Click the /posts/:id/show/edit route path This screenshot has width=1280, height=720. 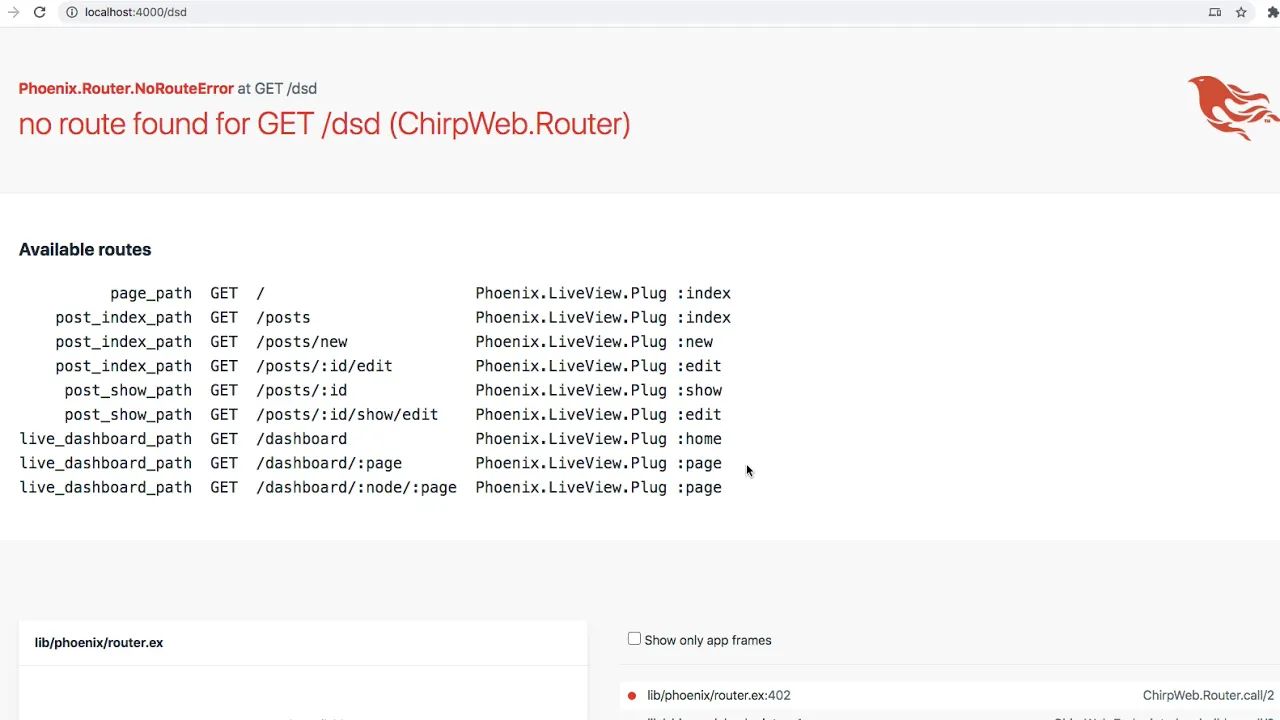pyautogui.click(x=347, y=414)
